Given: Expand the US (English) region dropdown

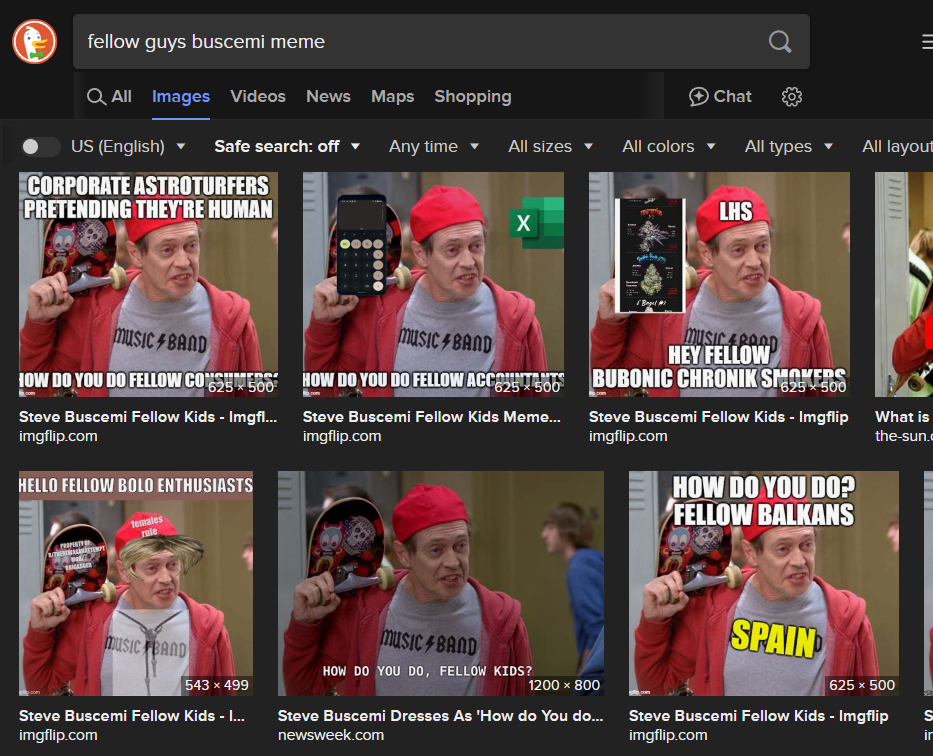Looking at the screenshot, I should point(128,147).
